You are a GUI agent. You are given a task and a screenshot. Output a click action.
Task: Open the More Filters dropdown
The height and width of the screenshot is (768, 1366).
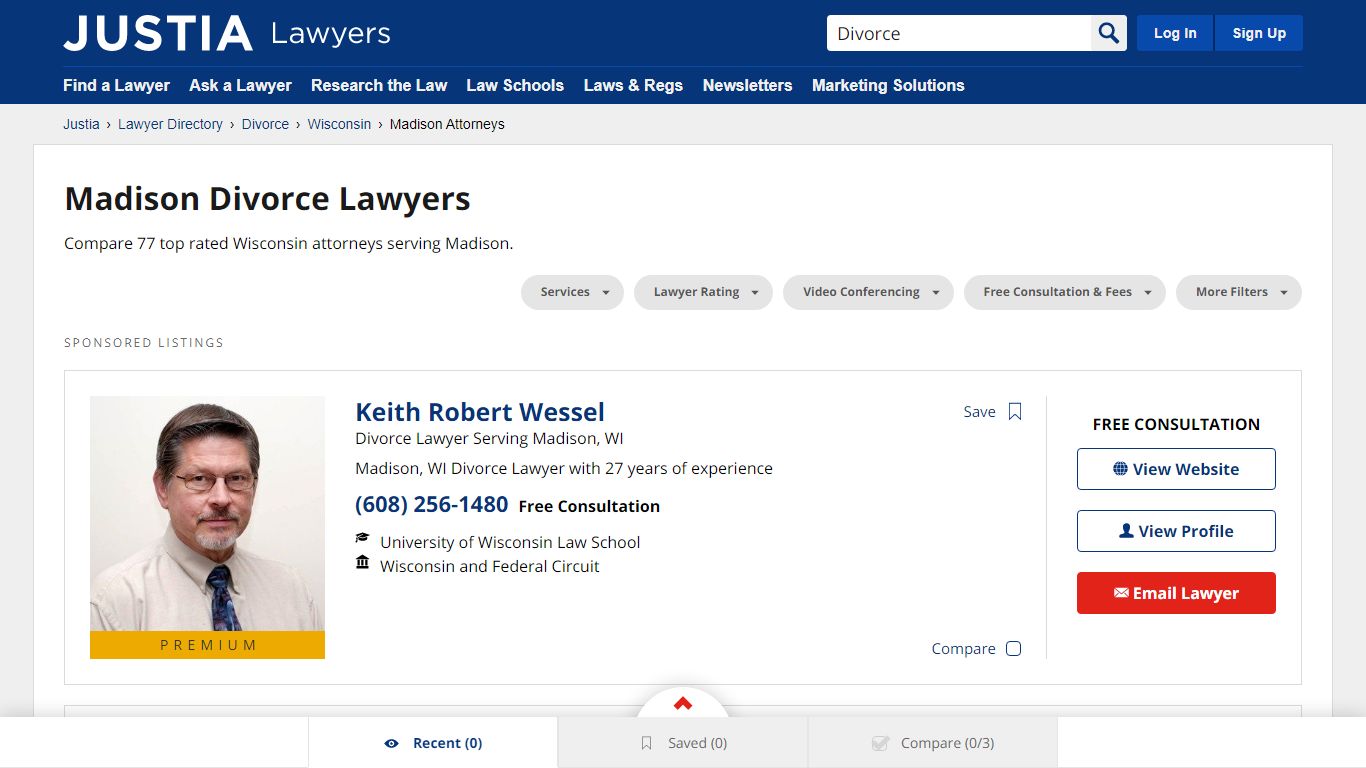tap(1238, 292)
